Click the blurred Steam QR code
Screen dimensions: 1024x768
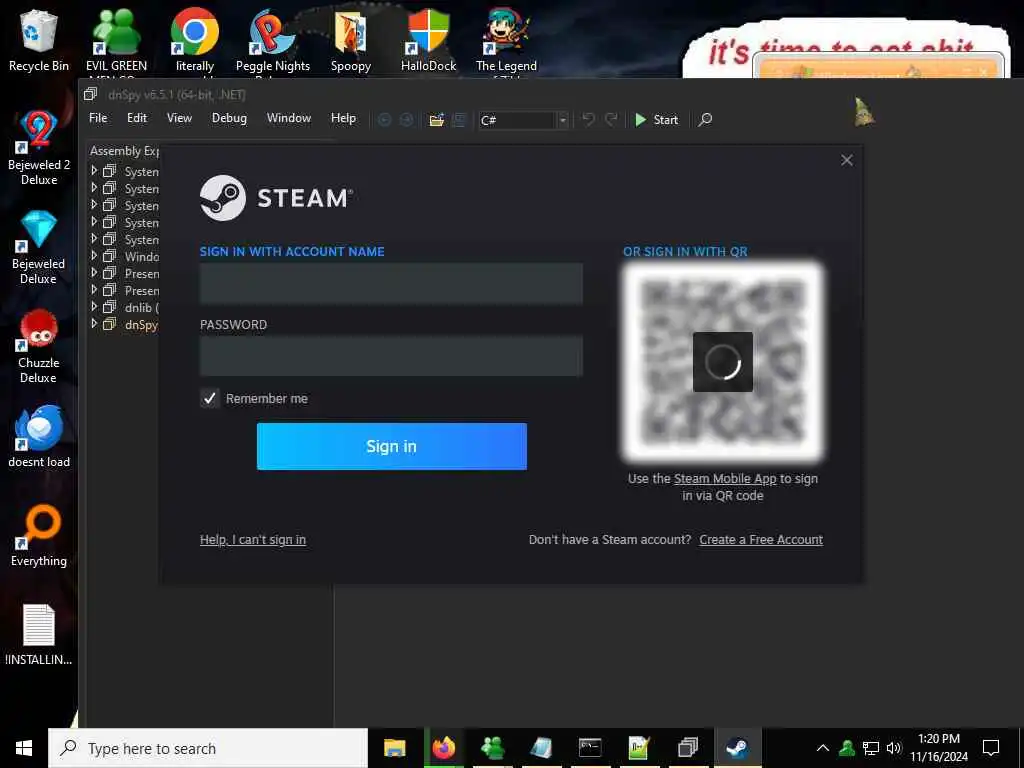coord(723,362)
